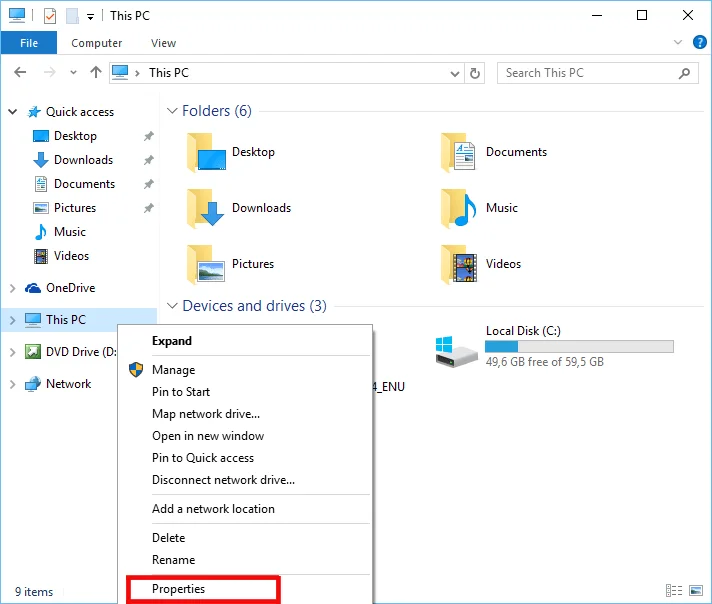Select the Music folder icon

[459, 208]
